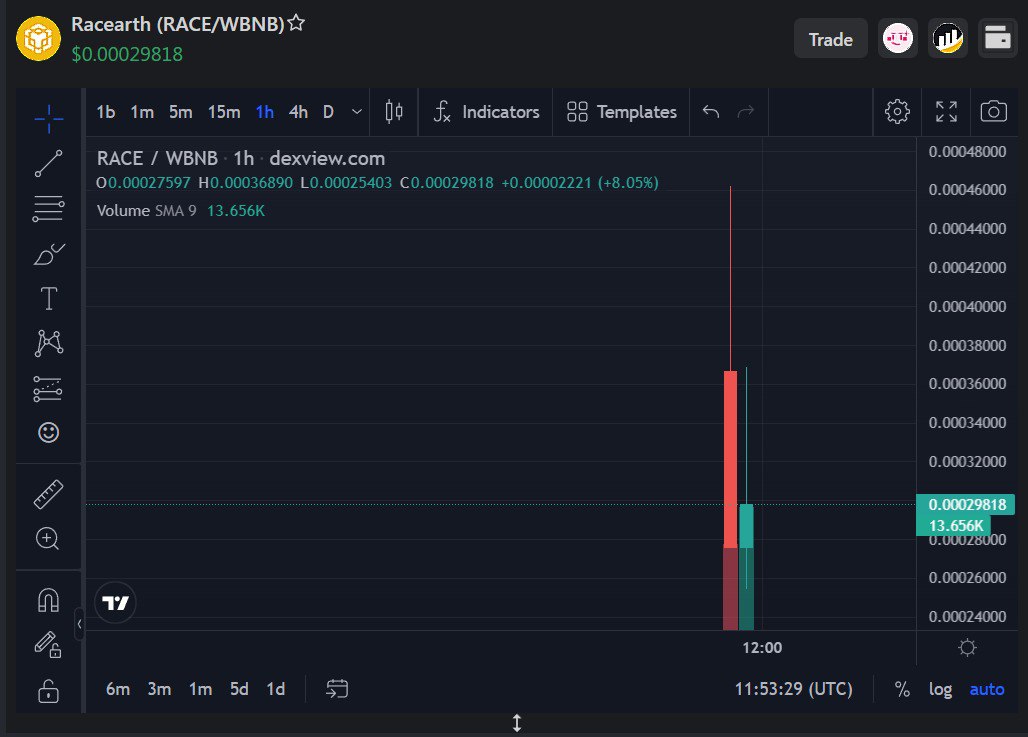The image size is (1028, 737).
Task: Select the crosshair cursor tool
Action: pos(49,119)
